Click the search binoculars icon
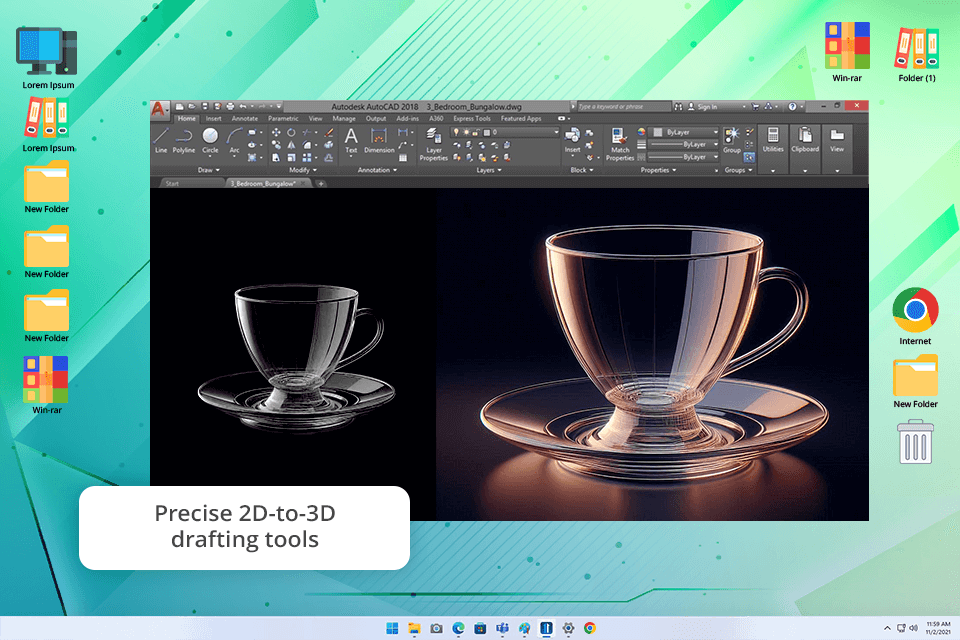 [678, 107]
